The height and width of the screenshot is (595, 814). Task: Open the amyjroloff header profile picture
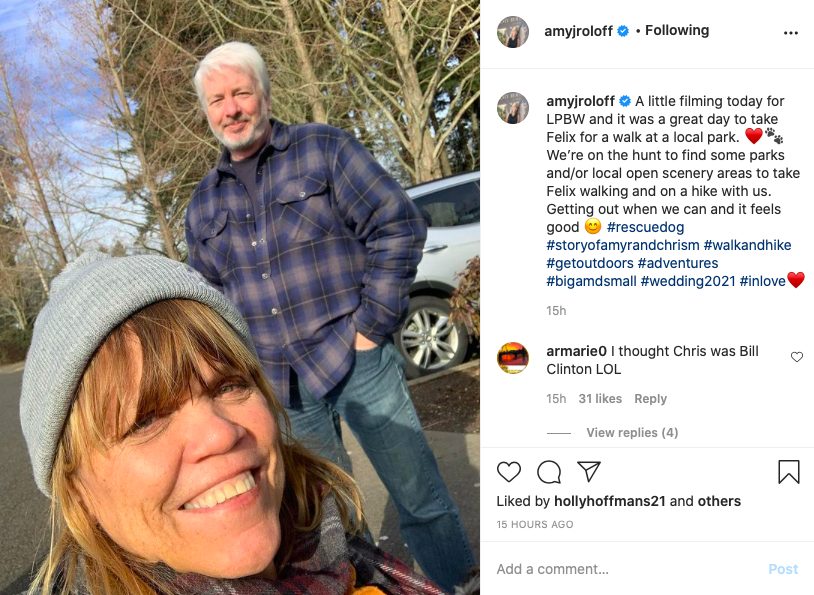[x=513, y=32]
